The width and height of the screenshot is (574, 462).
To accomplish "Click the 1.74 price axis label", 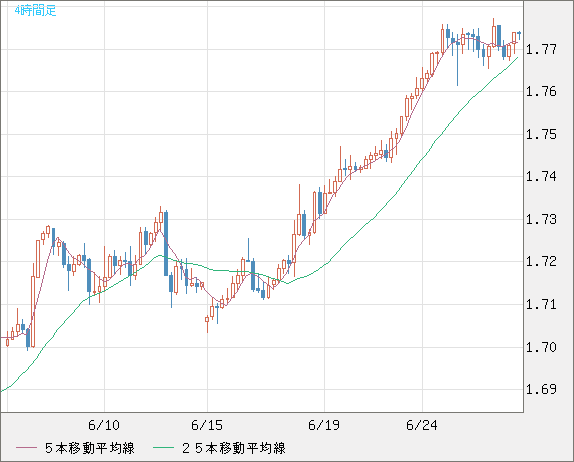I will click(541, 176).
